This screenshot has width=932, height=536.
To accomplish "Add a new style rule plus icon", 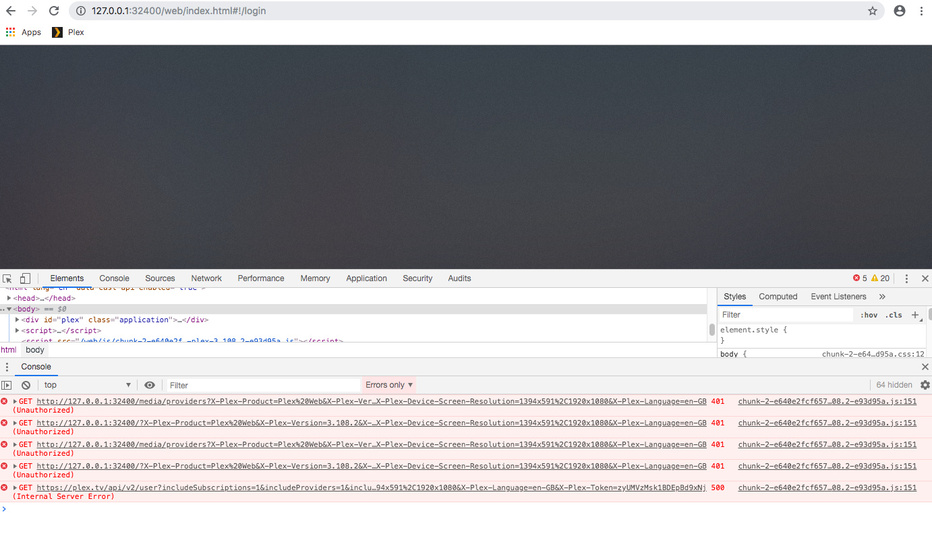I will 915,315.
